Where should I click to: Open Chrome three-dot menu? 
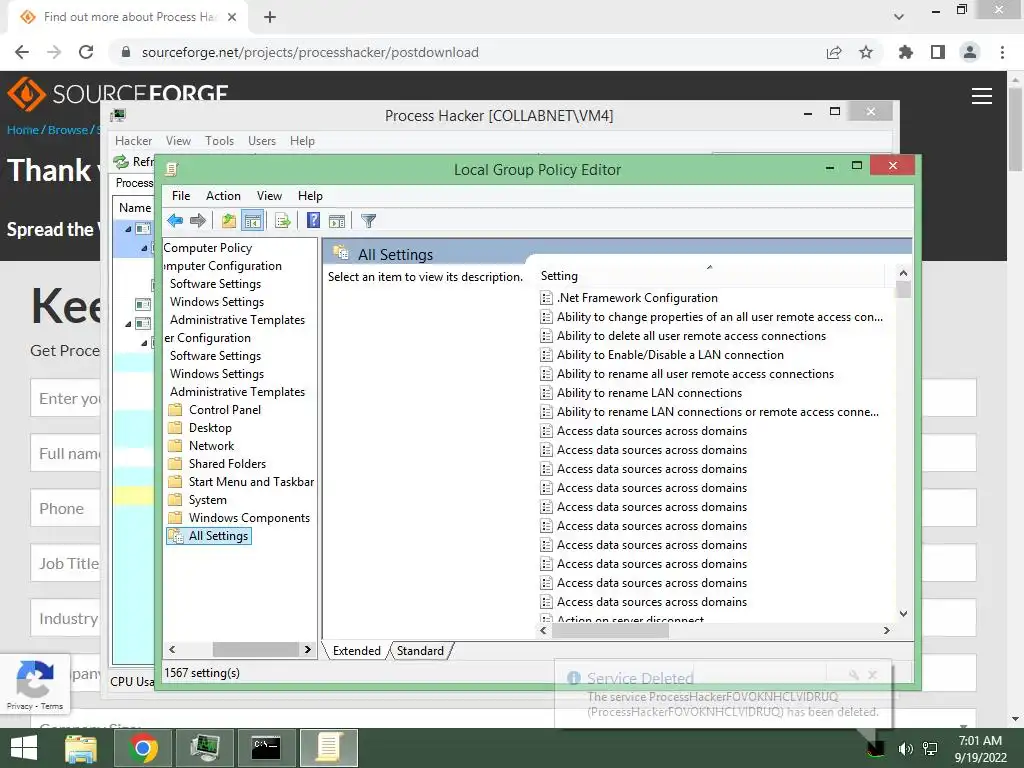(x=1002, y=52)
